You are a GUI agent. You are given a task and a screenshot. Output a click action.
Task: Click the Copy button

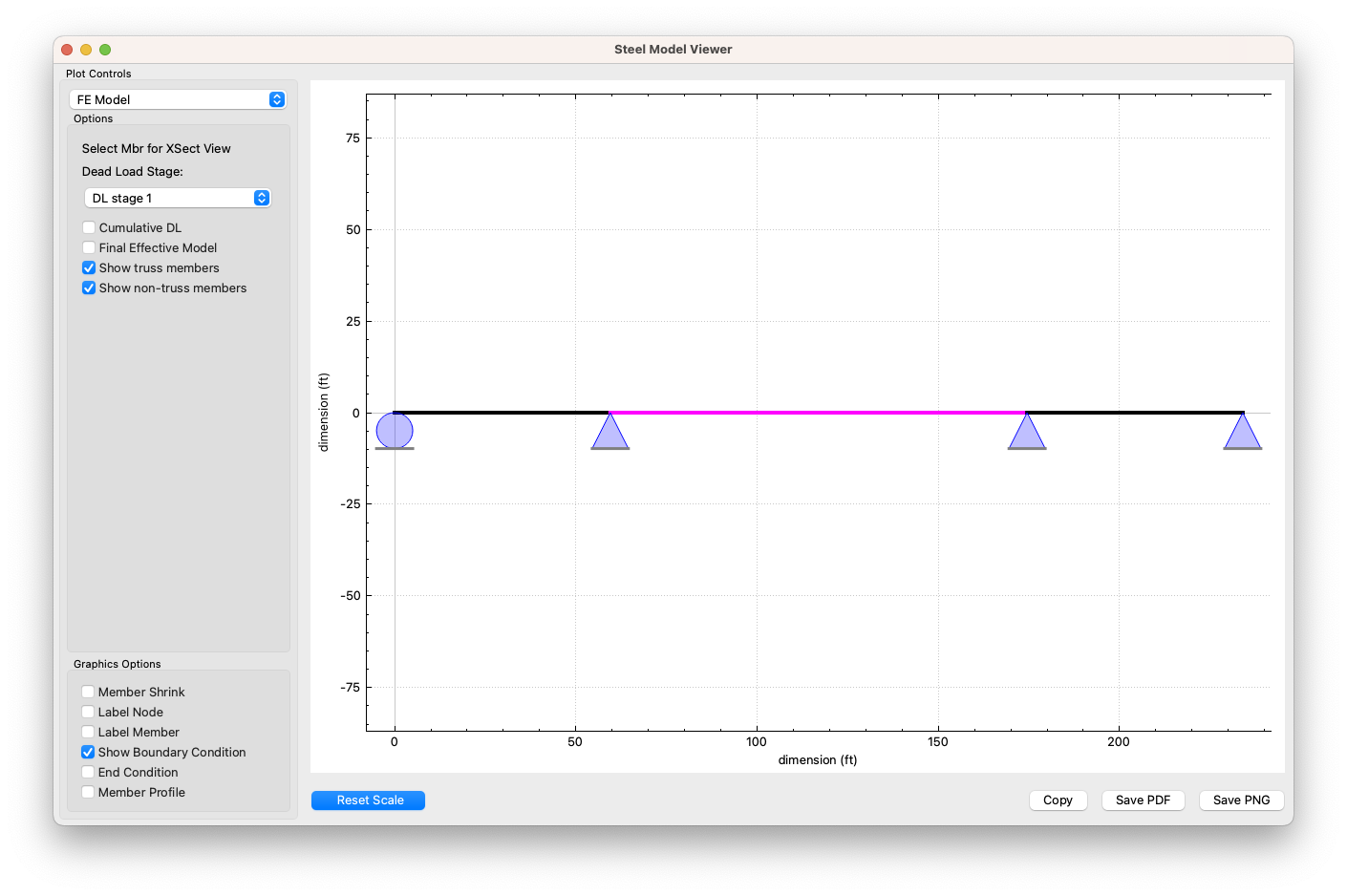pos(1058,800)
